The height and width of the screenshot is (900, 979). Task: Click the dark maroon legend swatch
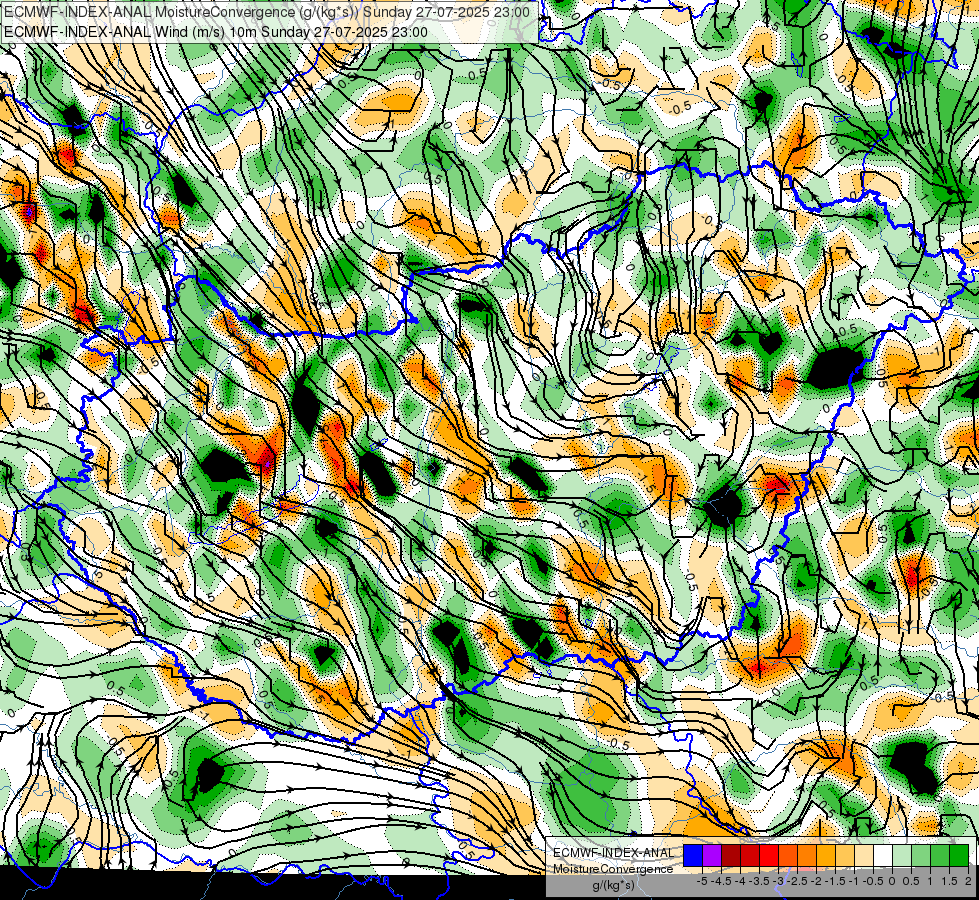731,855
